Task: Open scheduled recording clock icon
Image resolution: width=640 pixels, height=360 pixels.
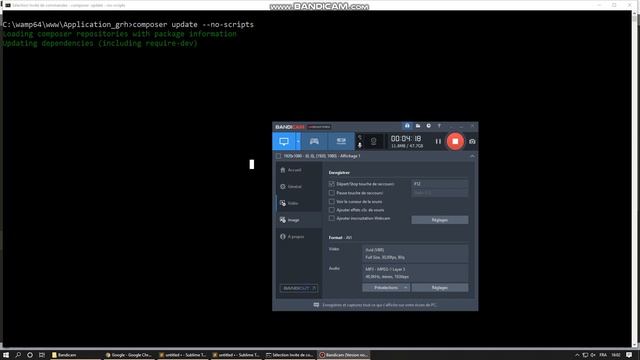Action: tap(429, 126)
